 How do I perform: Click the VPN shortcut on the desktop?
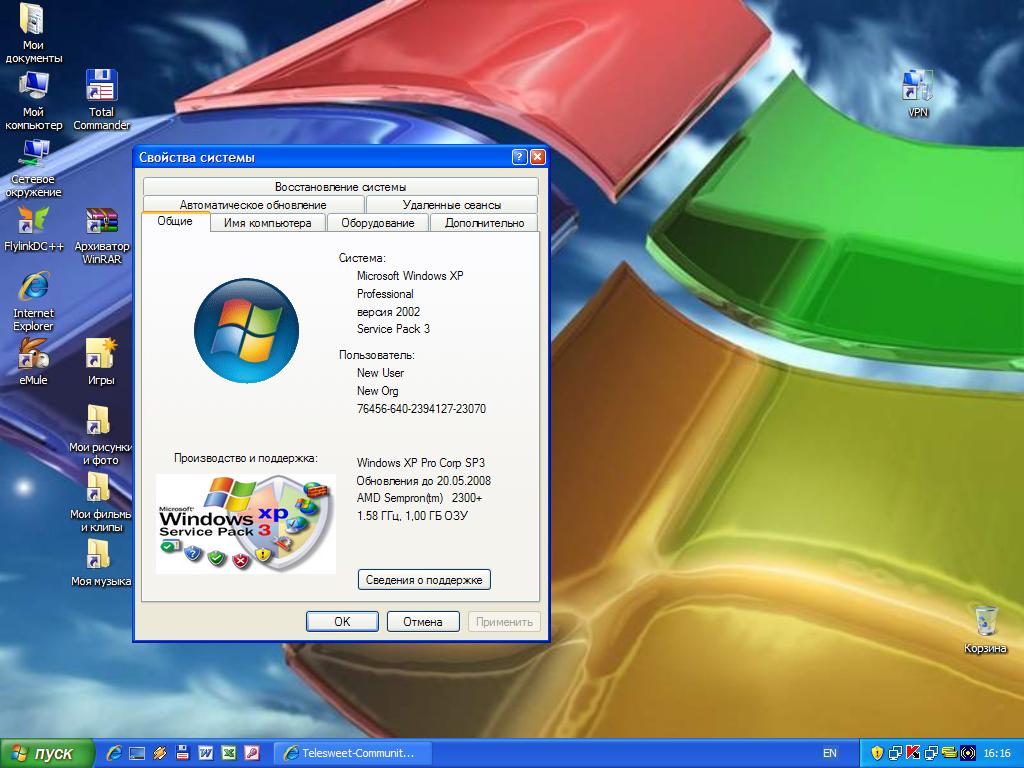pyautogui.click(x=917, y=87)
